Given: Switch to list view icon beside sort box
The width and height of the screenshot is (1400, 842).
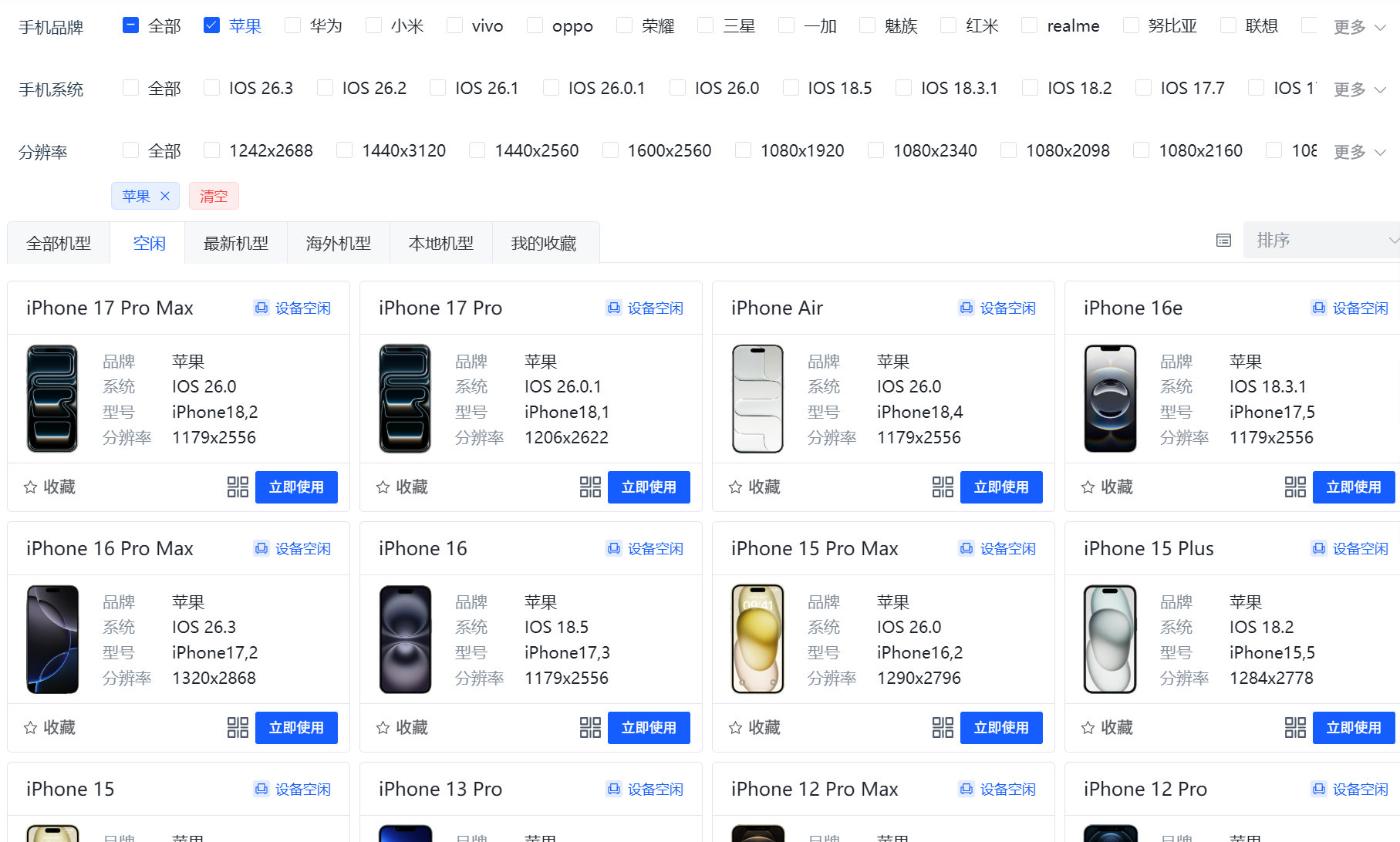Looking at the screenshot, I should [1223, 241].
